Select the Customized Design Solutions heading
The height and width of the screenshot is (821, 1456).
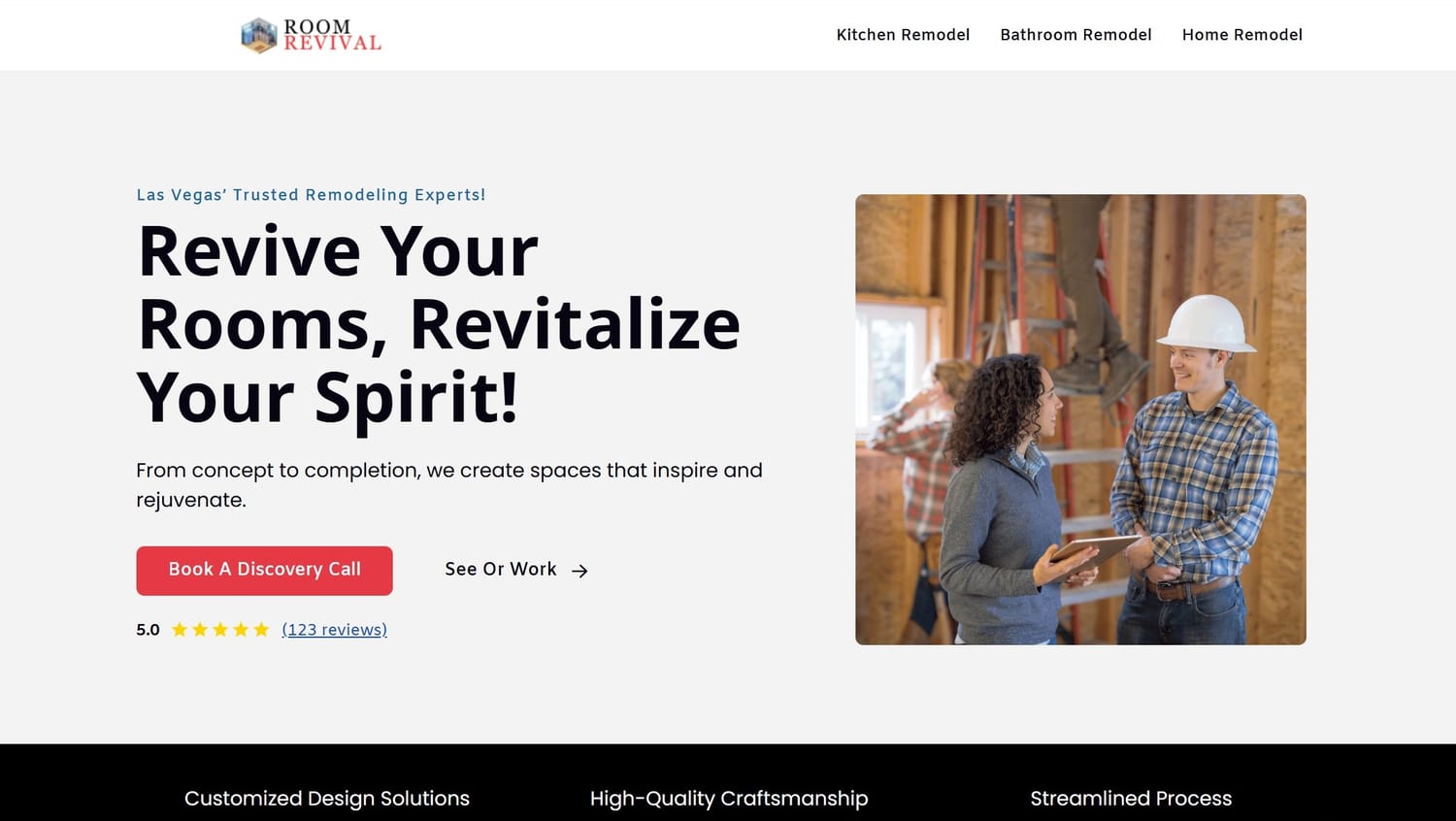coord(327,799)
